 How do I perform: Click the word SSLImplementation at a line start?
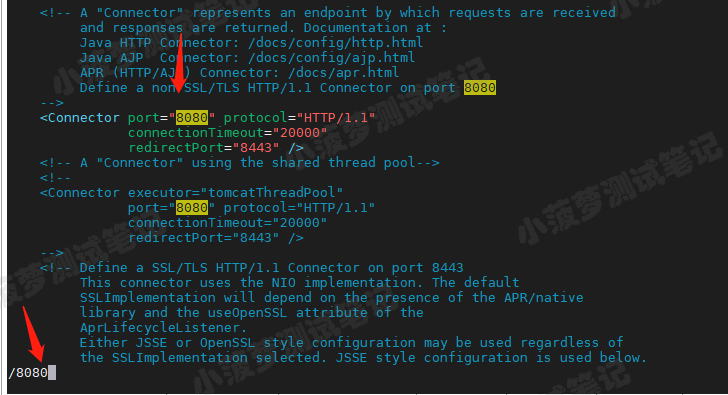point(148,298)
